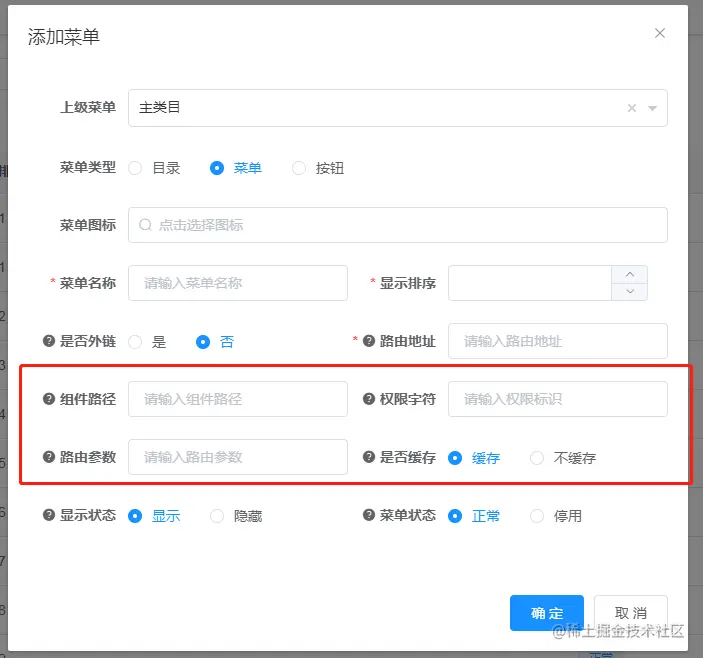Click the help icon beside 权限字符
Image resolution: width=703 pixels, height=658 pixels.
tap(369, 399)
